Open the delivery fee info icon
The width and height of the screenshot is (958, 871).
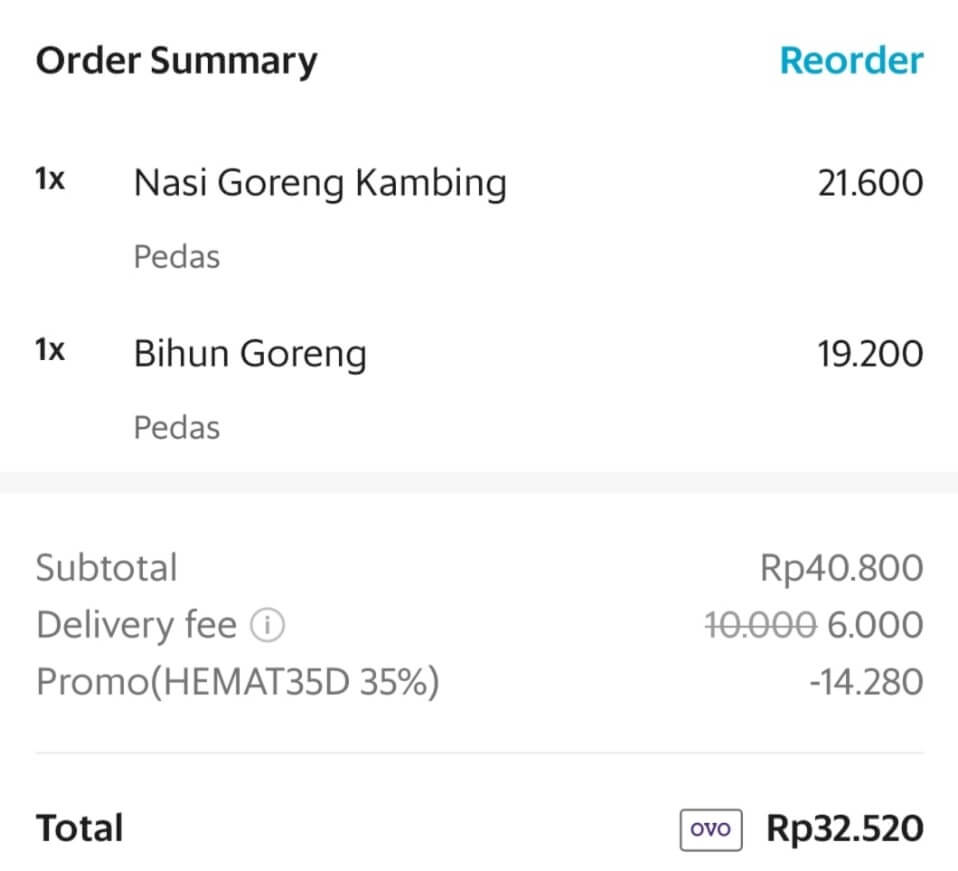(x=267, y=625)
